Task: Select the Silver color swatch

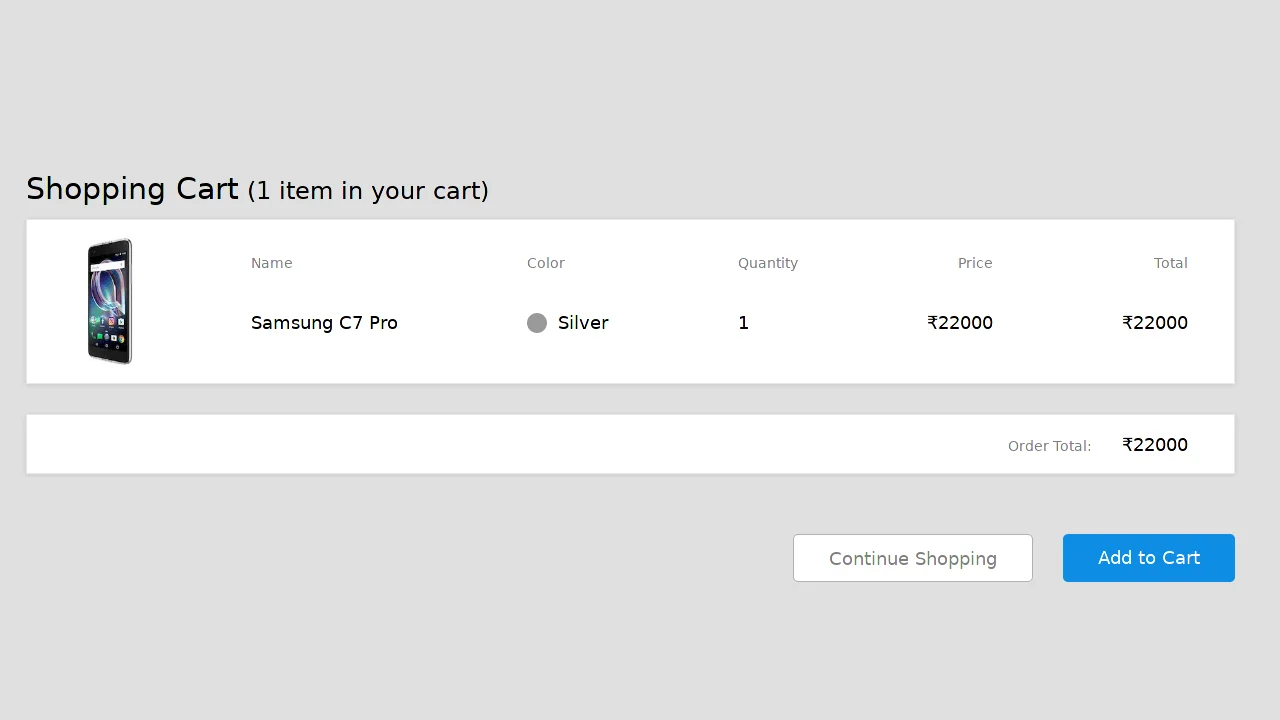Action: (537, 322)
